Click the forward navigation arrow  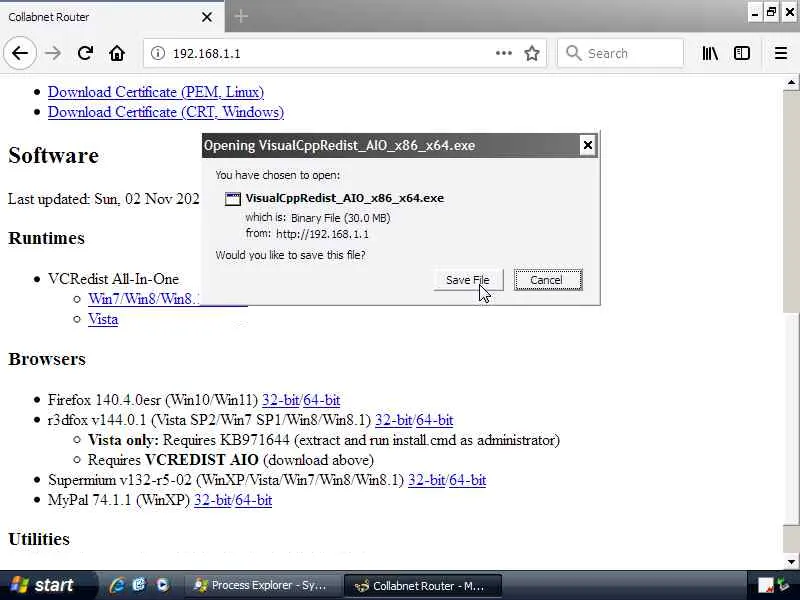coord(53,53)
